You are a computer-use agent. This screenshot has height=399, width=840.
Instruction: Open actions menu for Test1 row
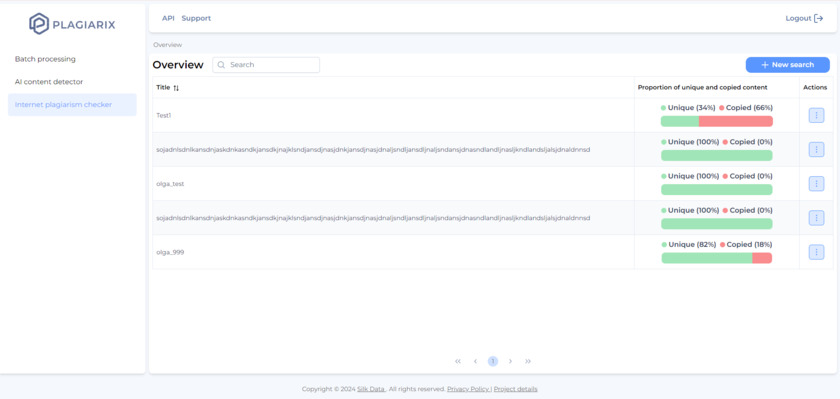point(816,115)
